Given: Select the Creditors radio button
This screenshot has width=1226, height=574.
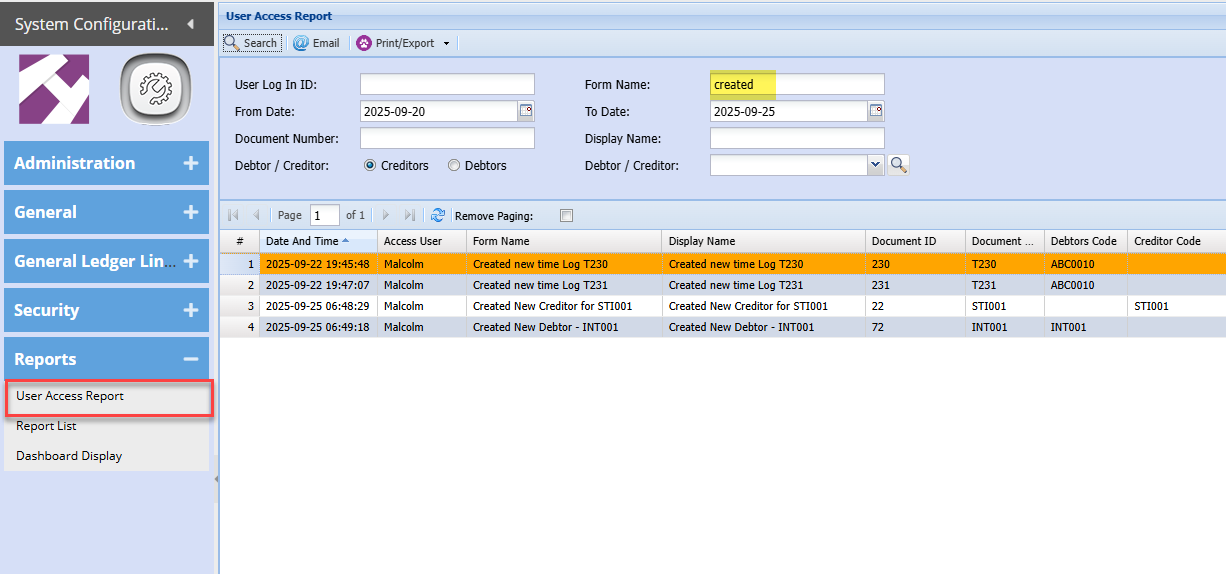Looking at the screenshot, I should [370, 166].
